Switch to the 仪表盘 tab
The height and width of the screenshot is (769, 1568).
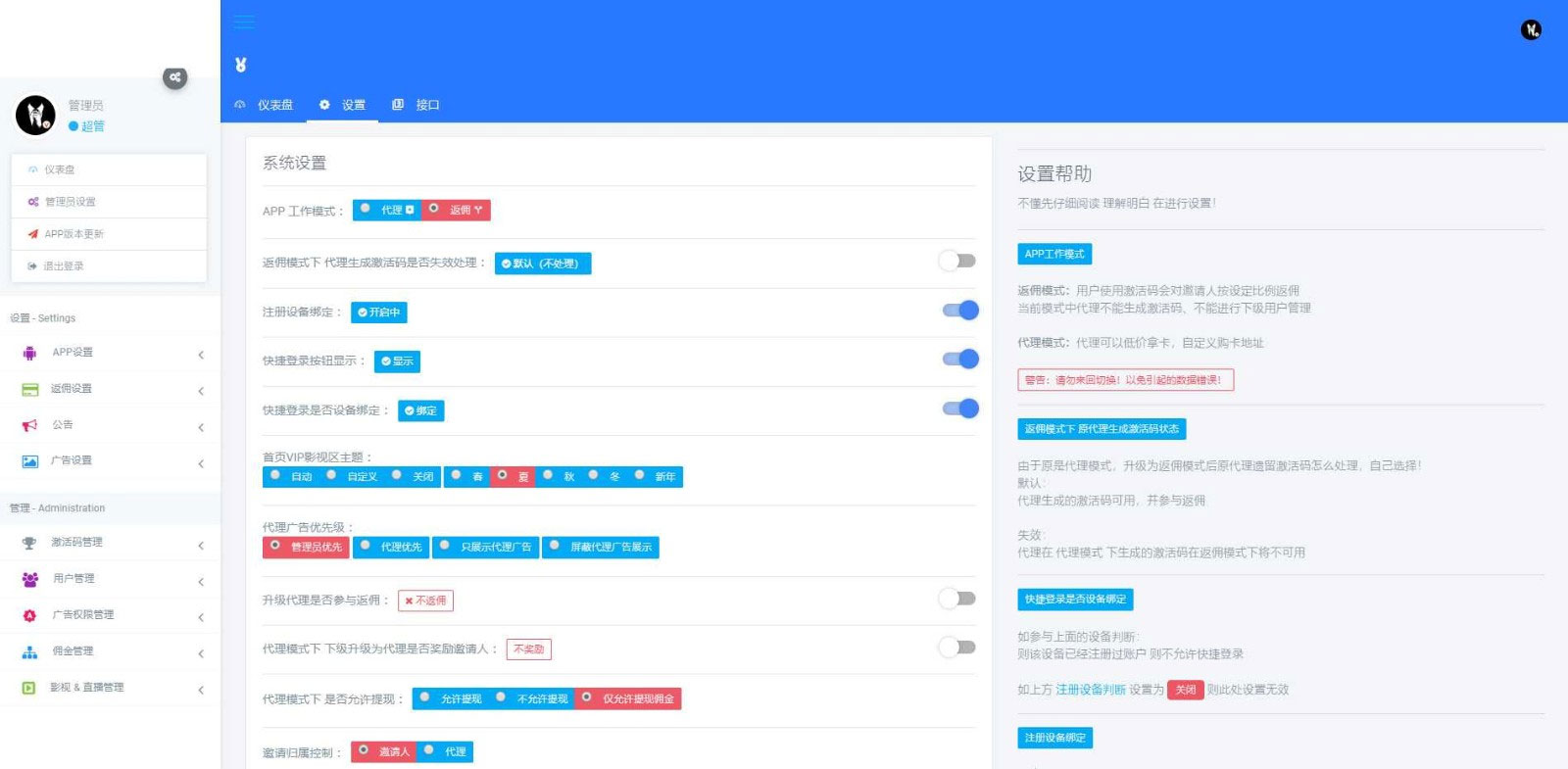[265, 105]
